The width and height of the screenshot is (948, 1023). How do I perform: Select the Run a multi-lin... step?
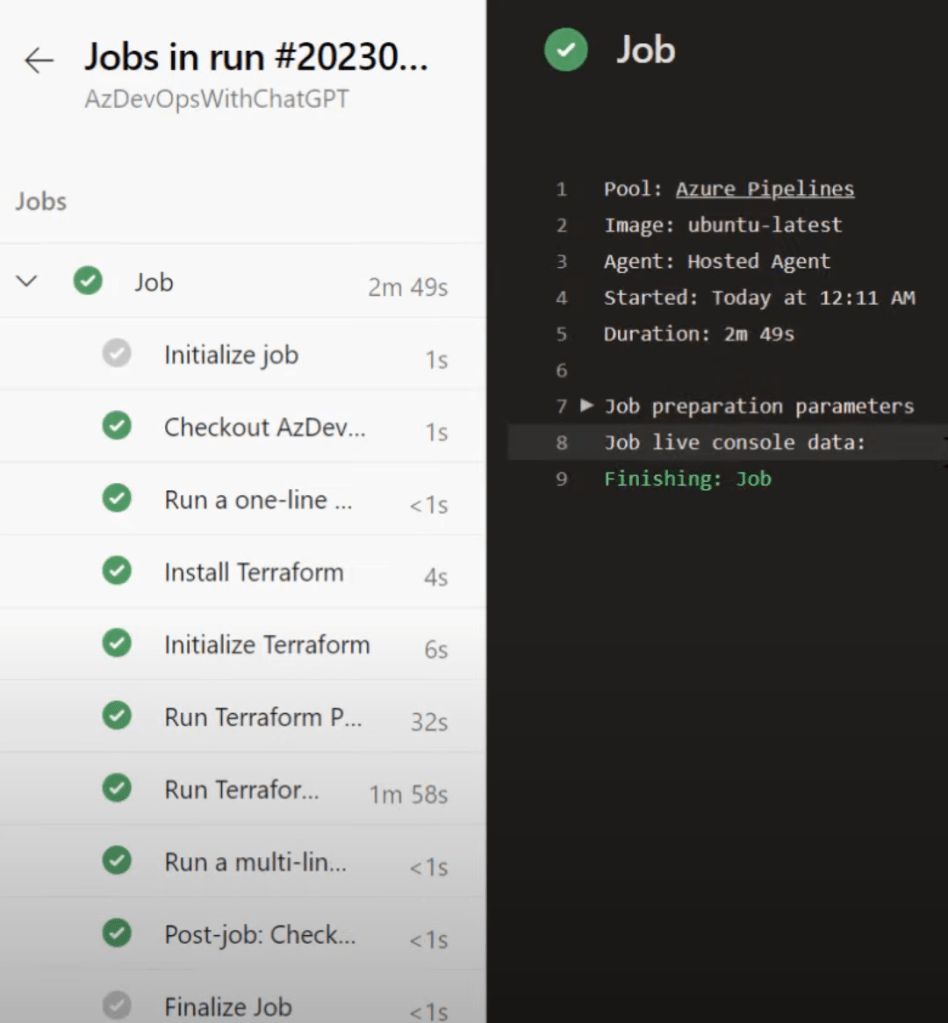pyautogui.click(x=255, y=861)
